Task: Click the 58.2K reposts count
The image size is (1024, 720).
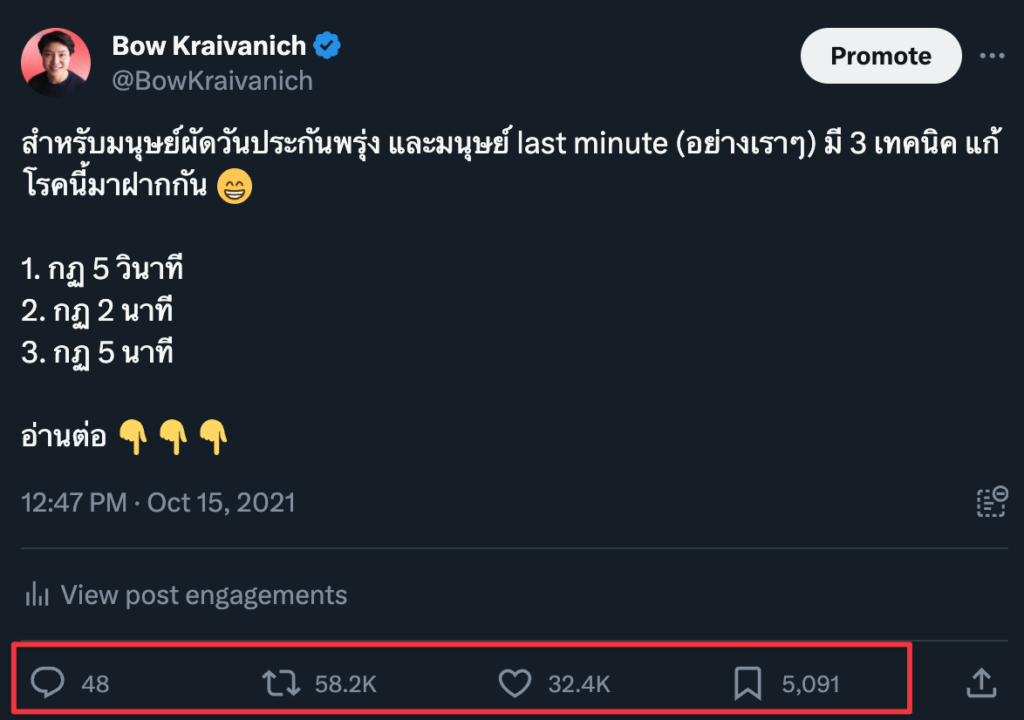Action: [x=345, y=685]
